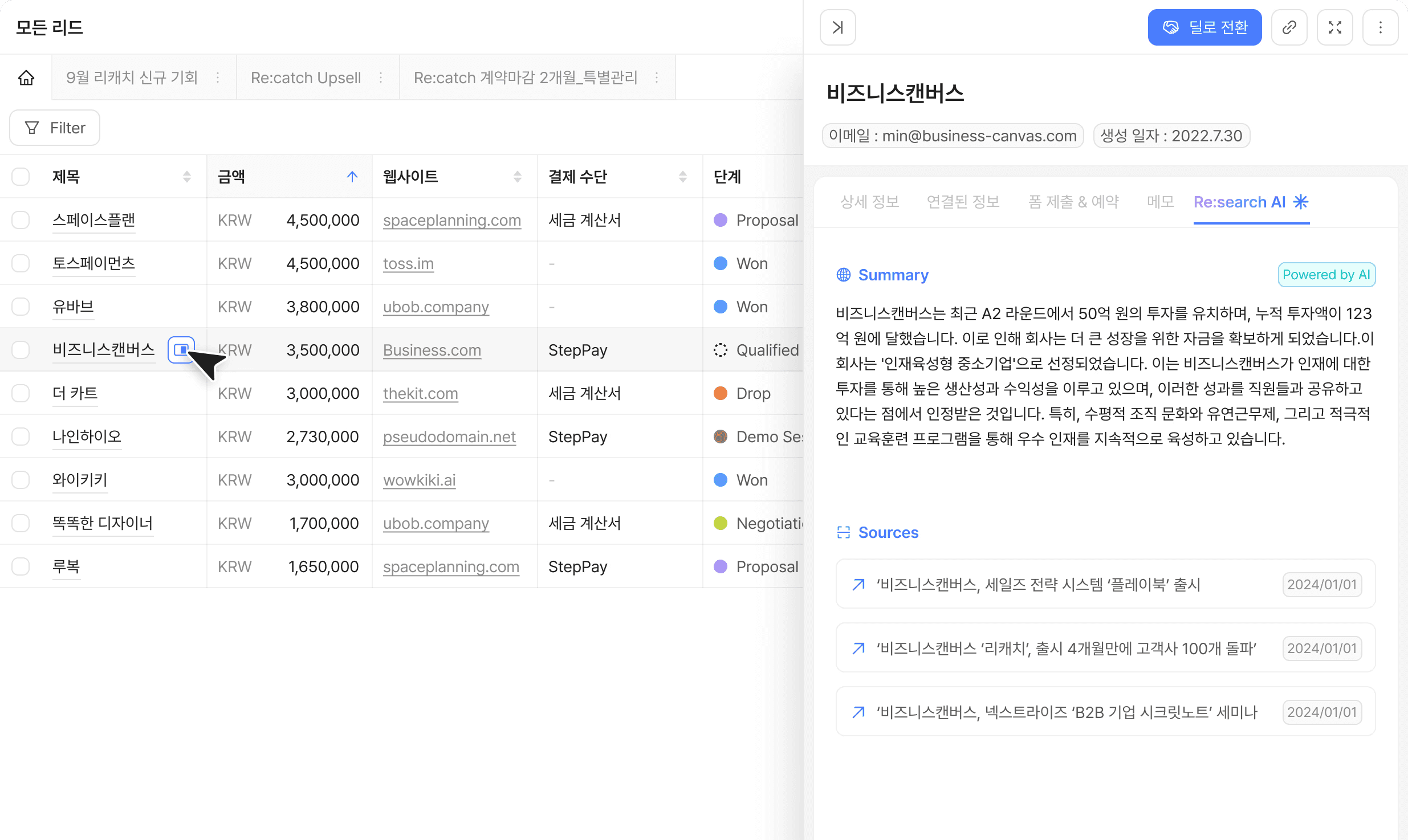1408x840 pixels.
Task: Click the 딜로 전환 button
Action: (x=1204, y=27)
